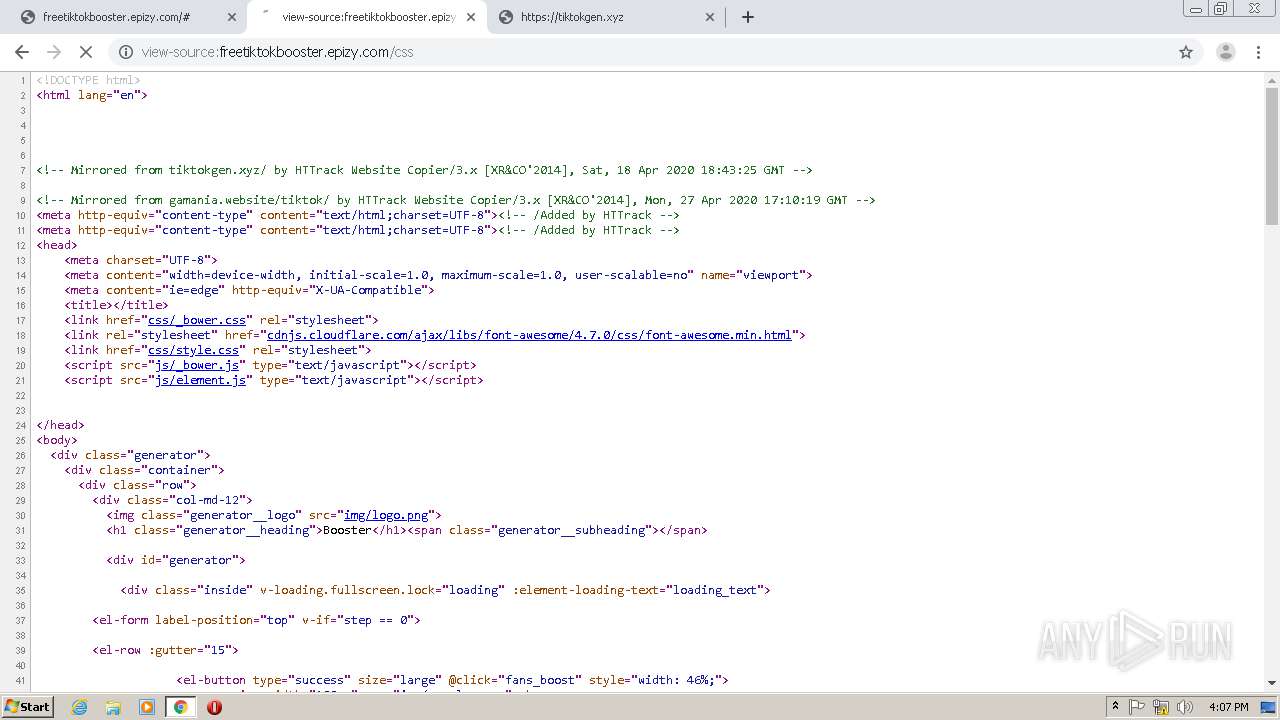Click the html lang="en" line
This screenshot has height=720, width=1280.
(x=92, y=95)
